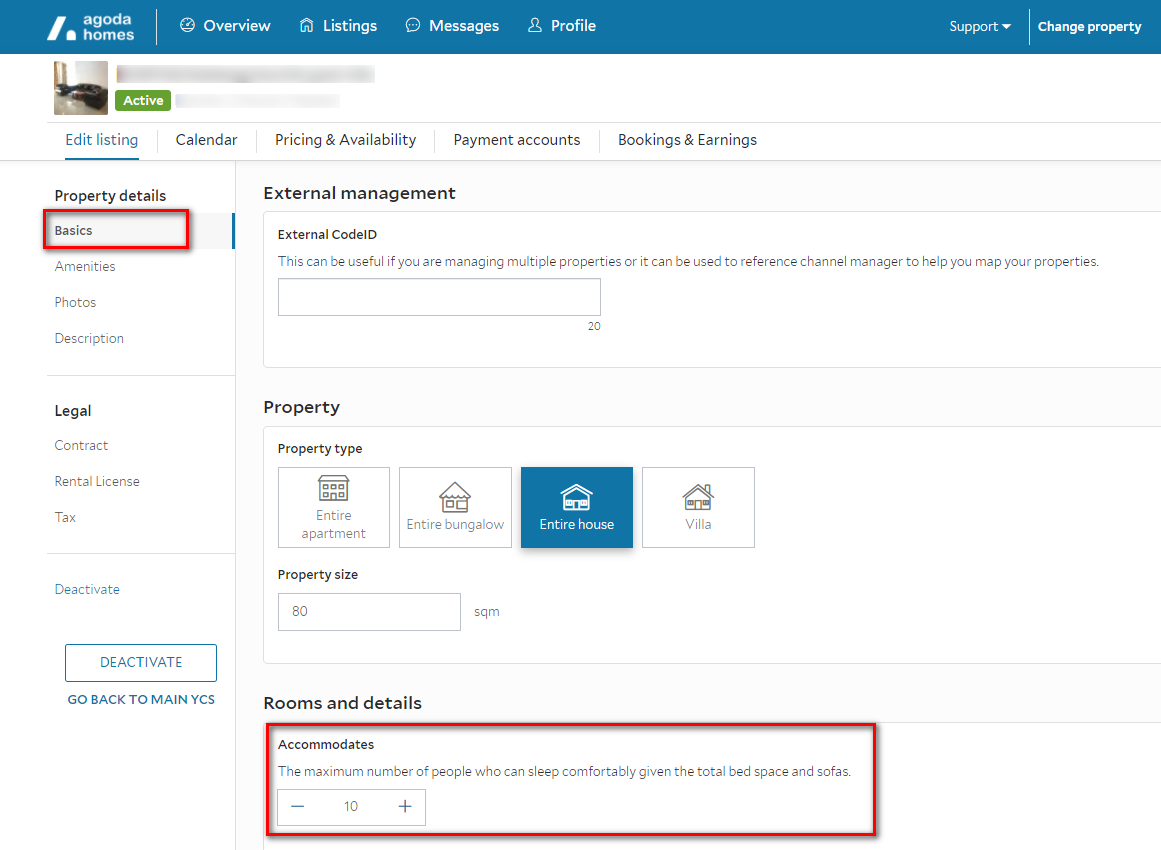Click the property thumbnail photo
The image size is (1161, 850).
pyautogui.click(x=80, y=88)
